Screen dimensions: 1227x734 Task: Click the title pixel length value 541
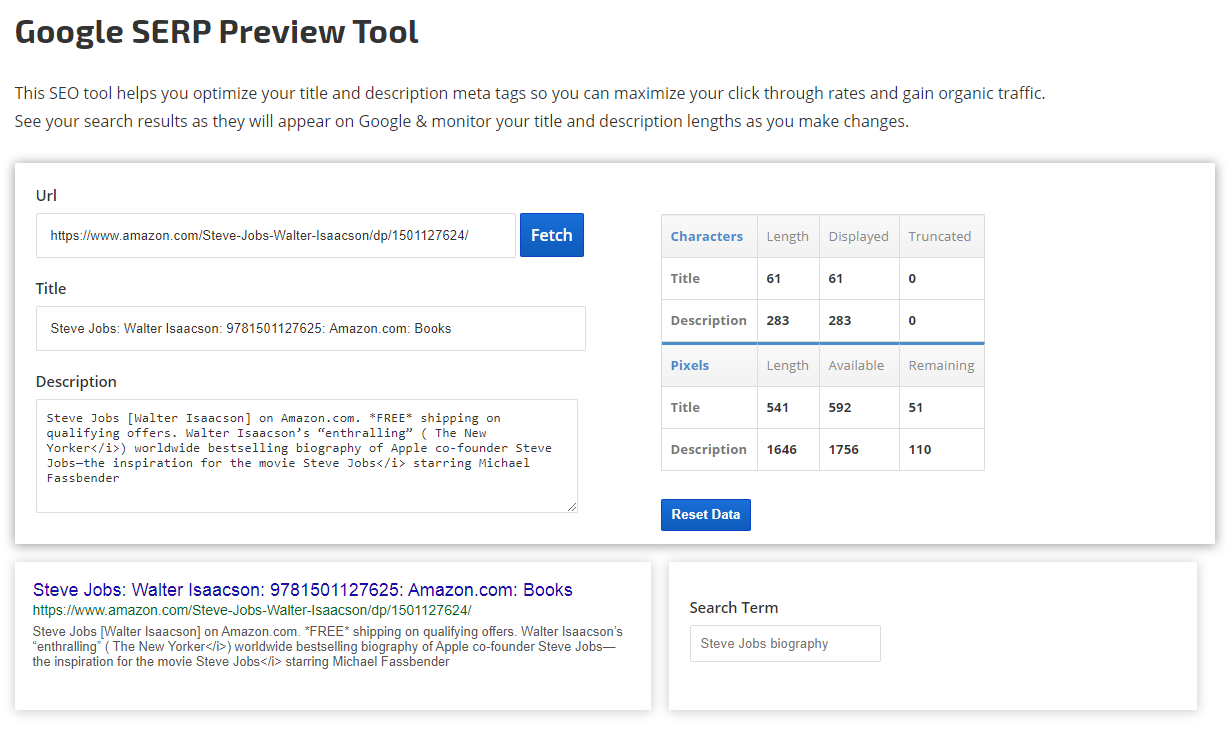coord(778,408)
